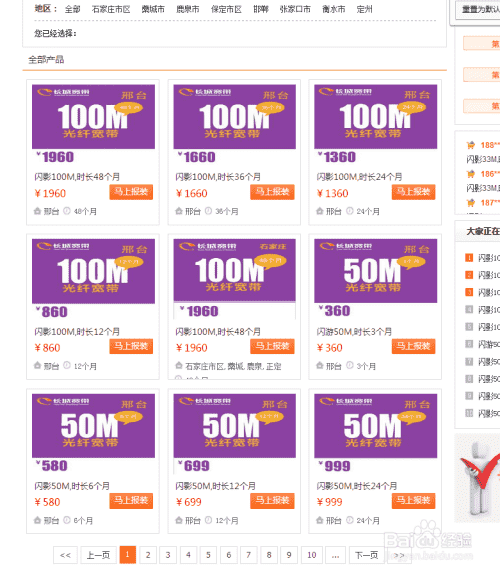Click rank 1 badge in popular list
Image resolution: width=500 pixels, height=573 pixels.
[x=469, y=258]
